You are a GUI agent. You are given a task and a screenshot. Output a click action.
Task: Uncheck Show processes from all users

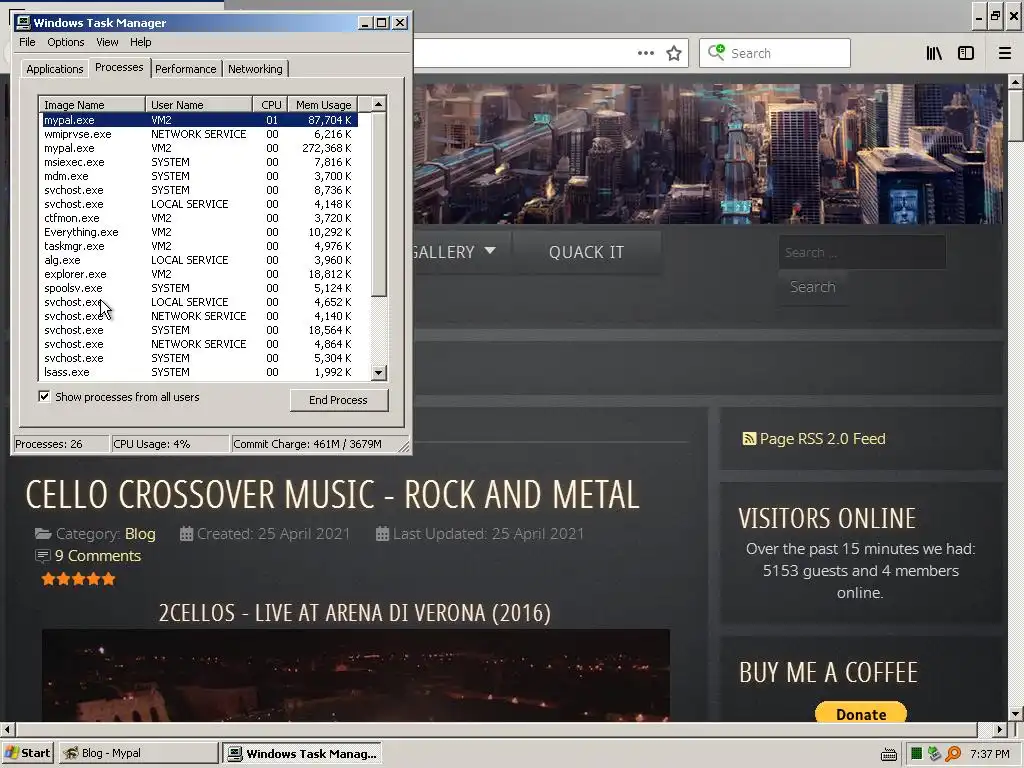pyautogui.click(x=44, y=396)
